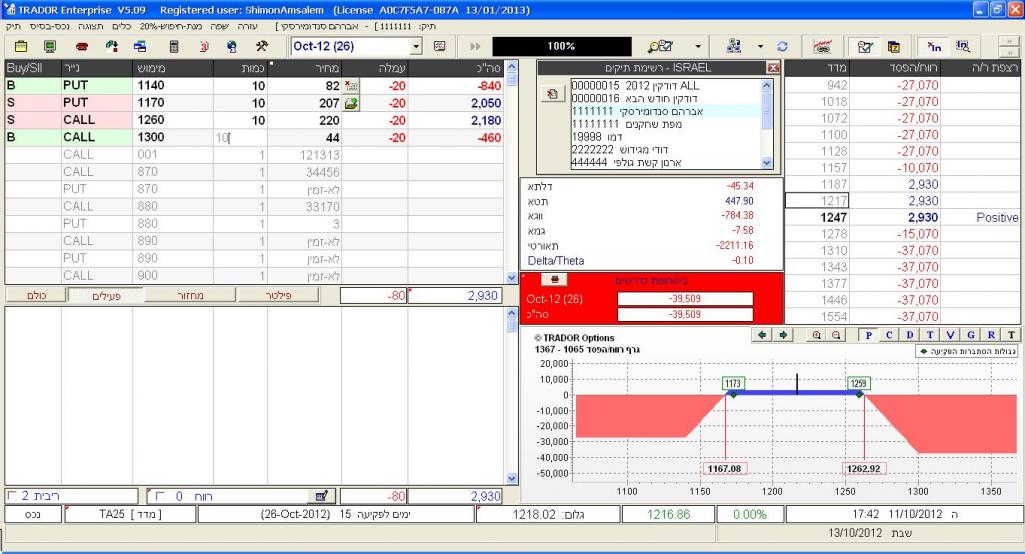The height and width of the screenshot is (554, 1025).
Task: Shift graph left with green arrow
Action: point(765,335)
